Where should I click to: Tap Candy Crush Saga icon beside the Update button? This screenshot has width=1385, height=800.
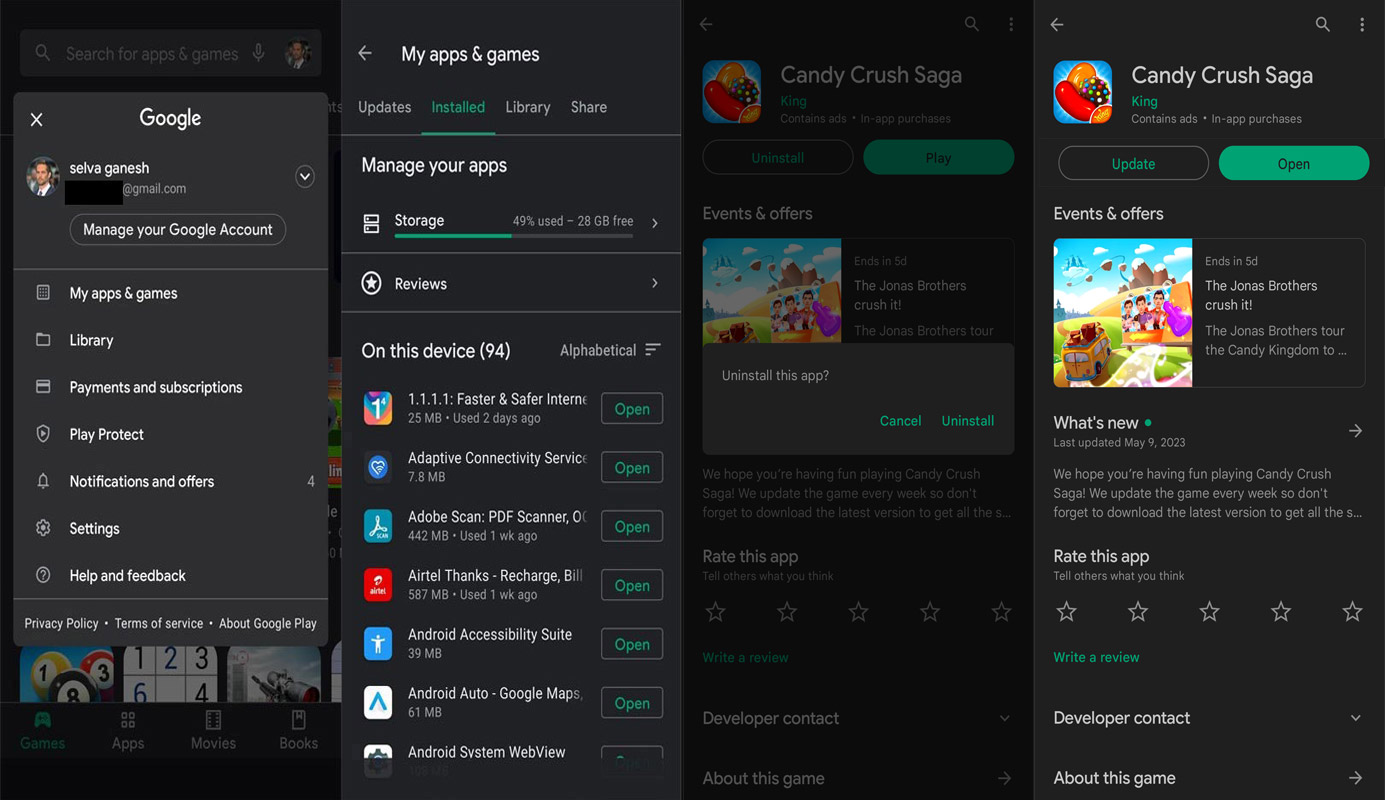pyautogui.click(x=1083, y=92)
